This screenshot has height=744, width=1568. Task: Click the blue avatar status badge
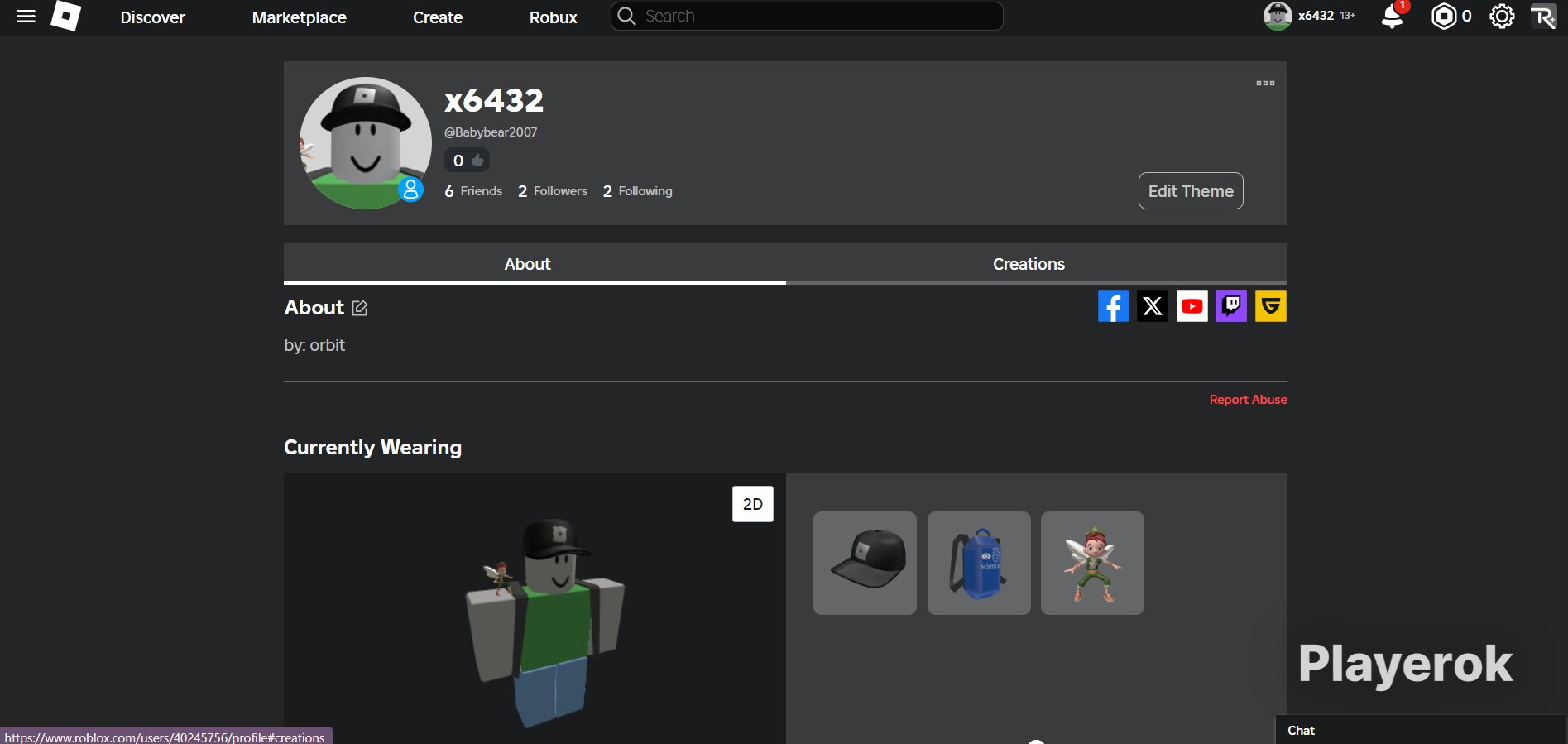pyautogui.click(x=410, y=189)
